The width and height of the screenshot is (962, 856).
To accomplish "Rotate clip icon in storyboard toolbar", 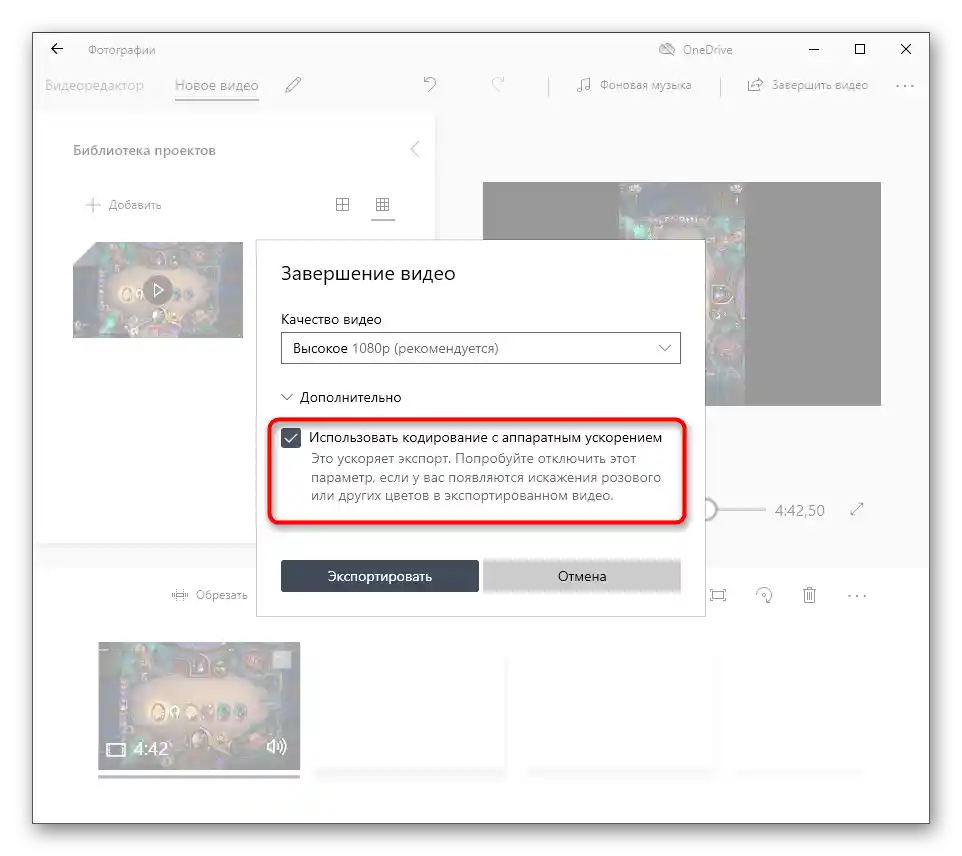I will coord(764,595).
